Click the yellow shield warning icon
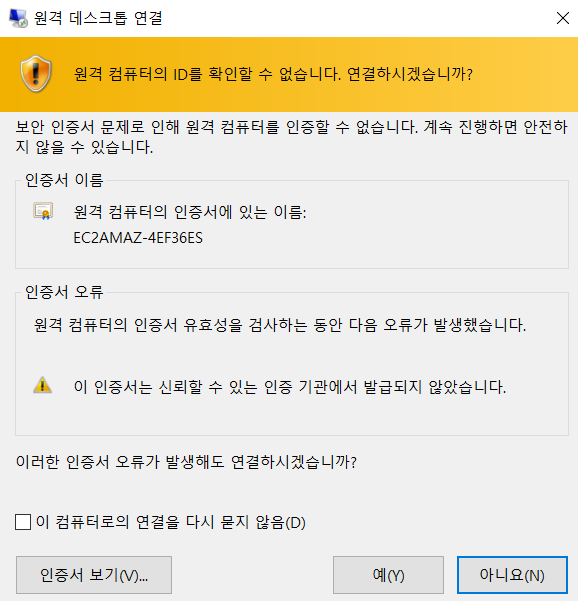Viewport: 578px width, 601px height. [36, 74]
